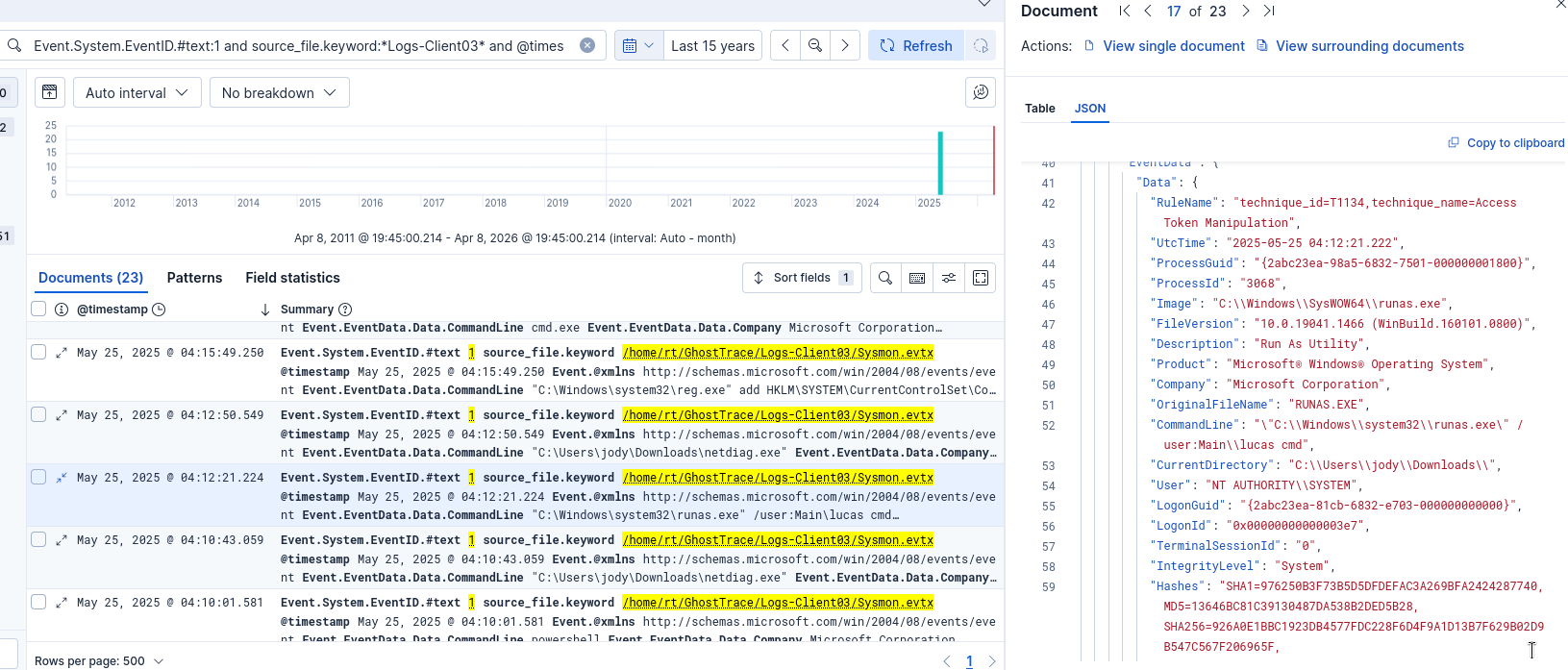Switch to the Patterns tab
Viewport: 1568px width, 670px height.
pos(194,278)
